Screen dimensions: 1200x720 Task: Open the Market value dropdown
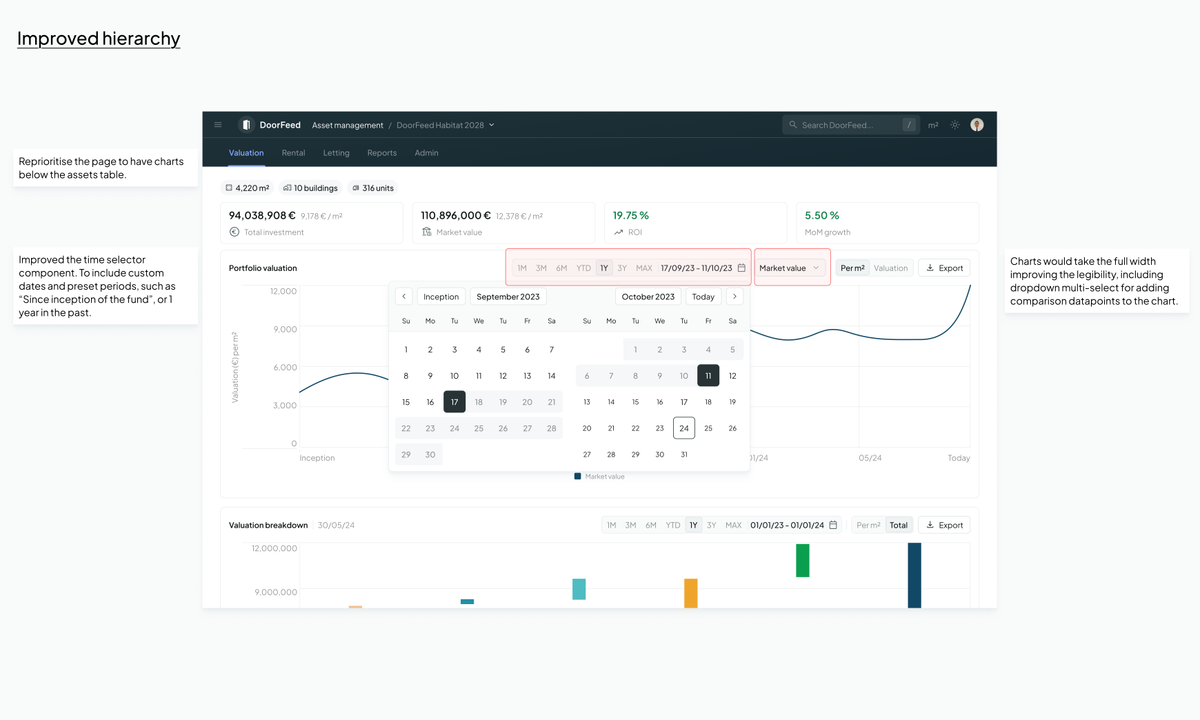(790, 268)
